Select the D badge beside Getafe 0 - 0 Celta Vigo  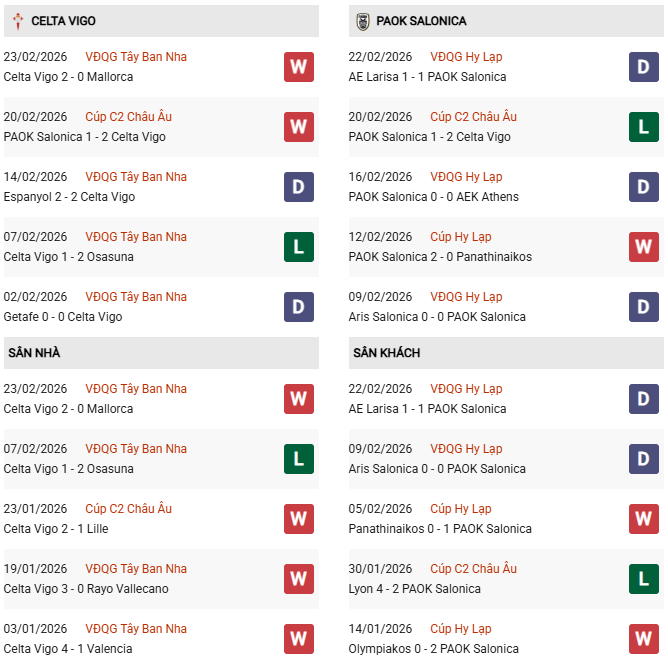pos(298,307)
